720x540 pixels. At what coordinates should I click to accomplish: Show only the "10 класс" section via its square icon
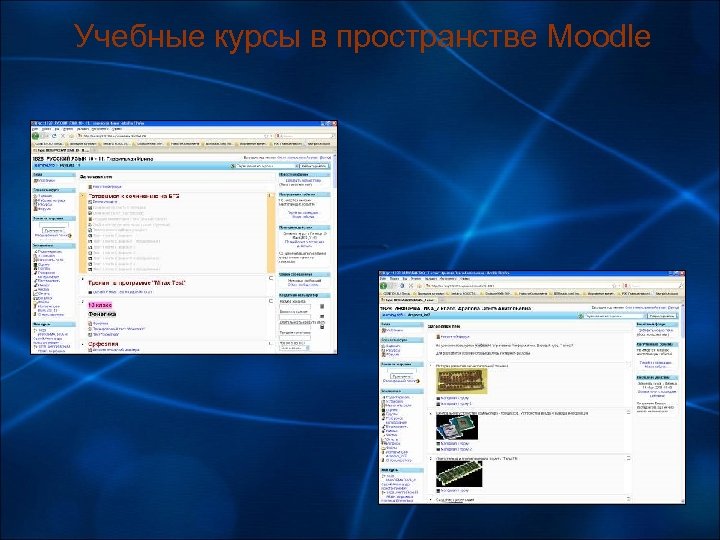click(271, 301)
